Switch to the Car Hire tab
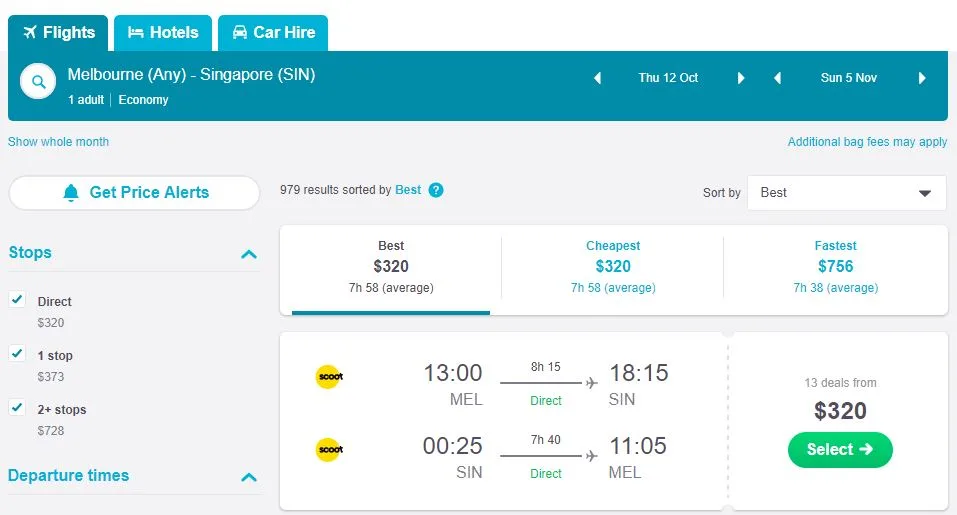Screen dimensions: 957x515 click(273, 33)
